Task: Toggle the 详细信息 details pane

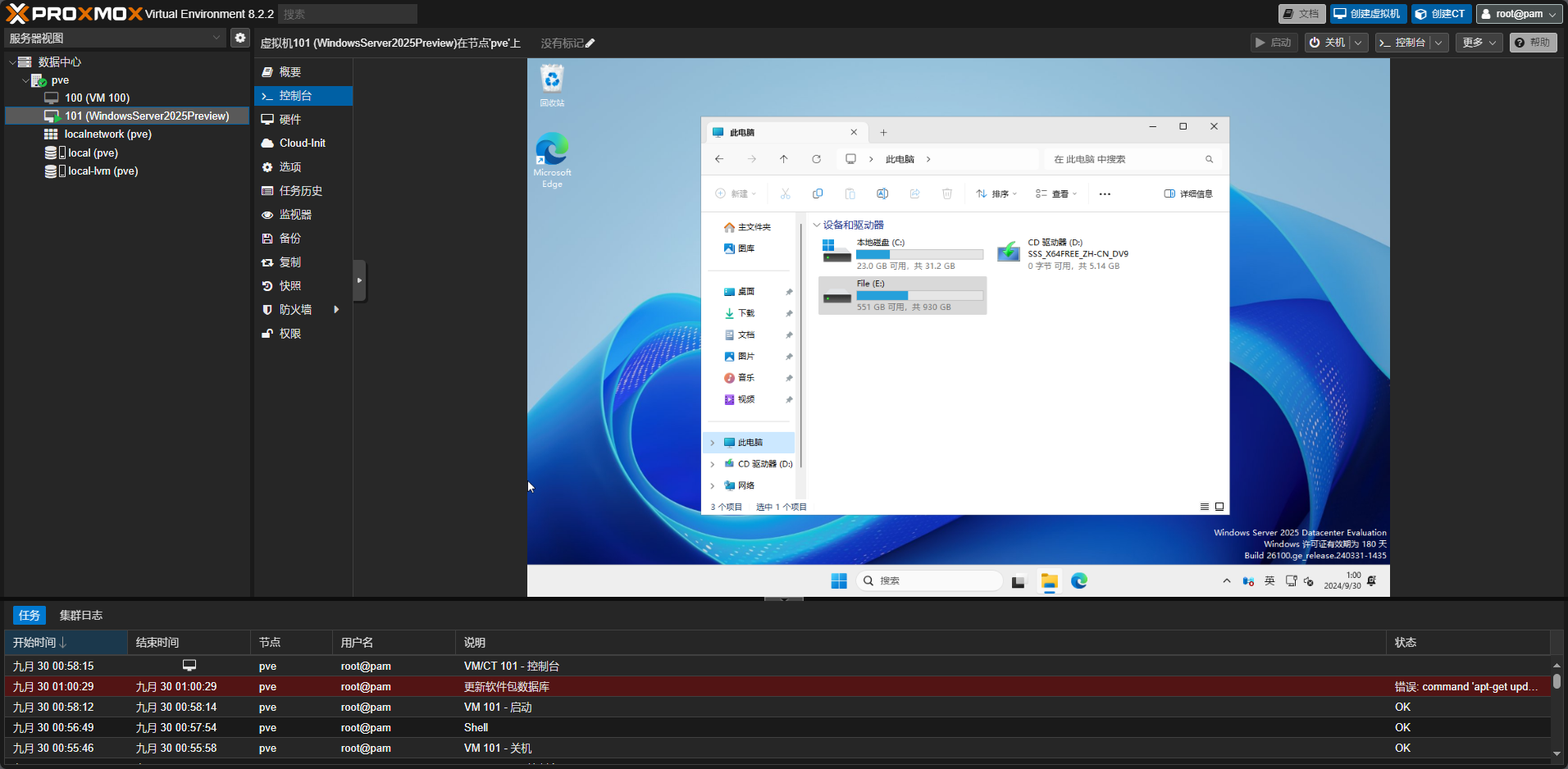Action: pos(1187,194)
